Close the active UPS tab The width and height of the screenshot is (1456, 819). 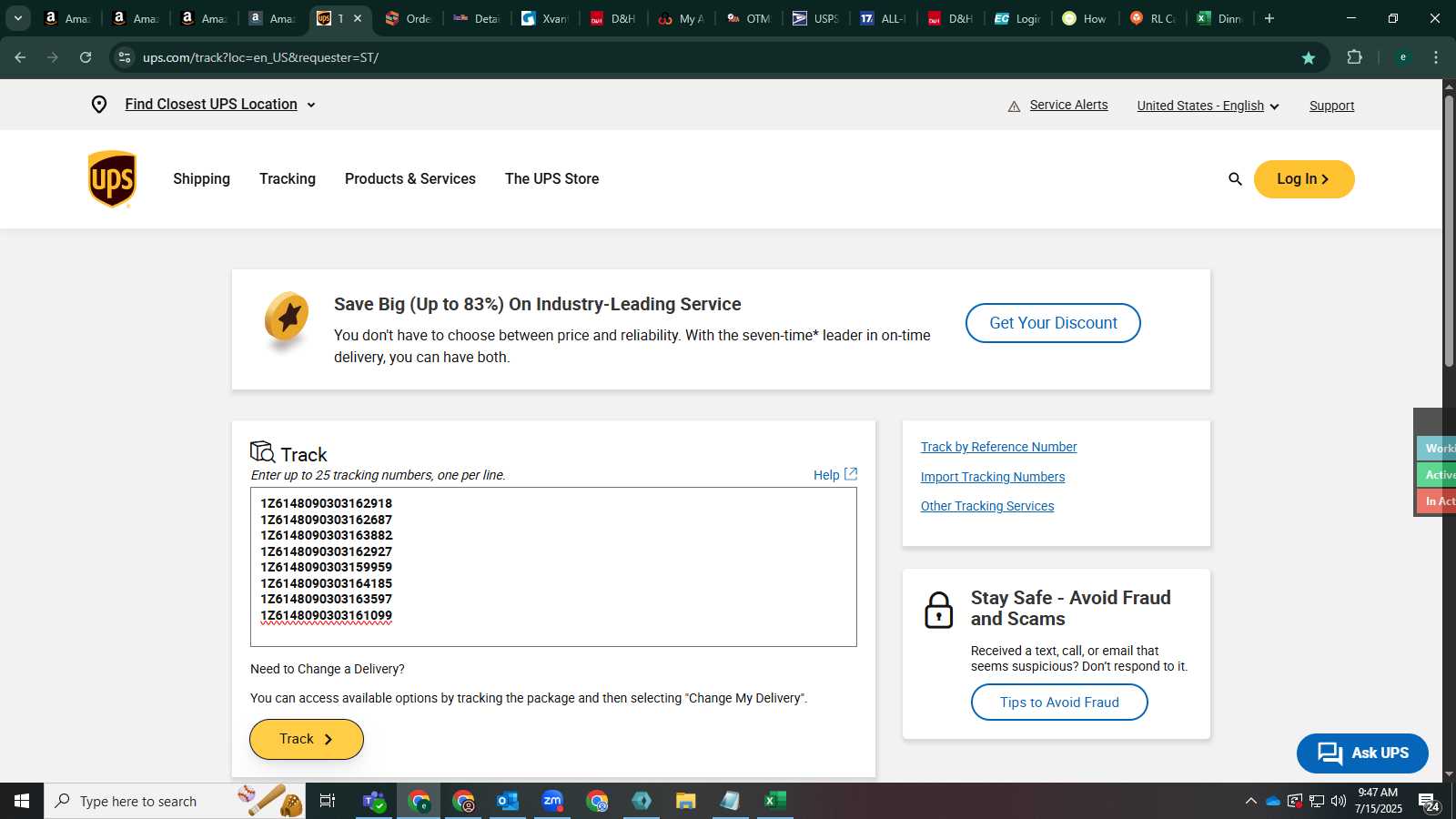pos(358,18)
